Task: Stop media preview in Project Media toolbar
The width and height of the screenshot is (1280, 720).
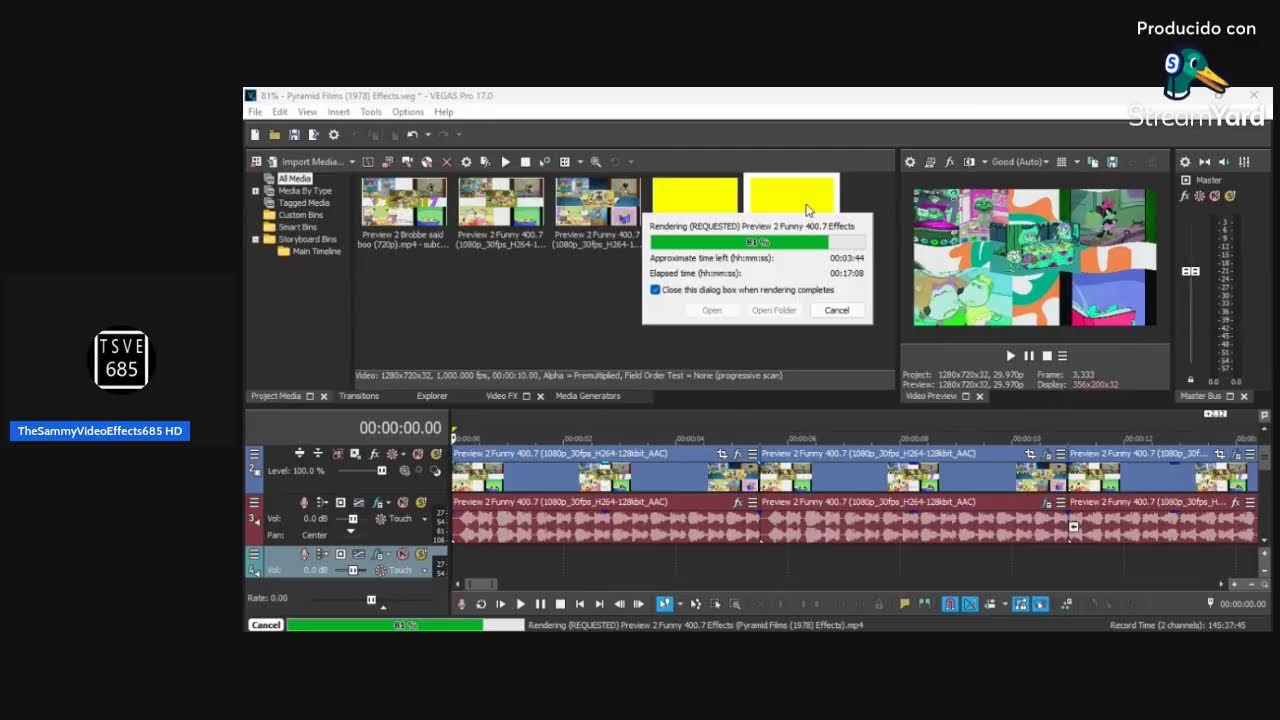Action: click(525, 162)
